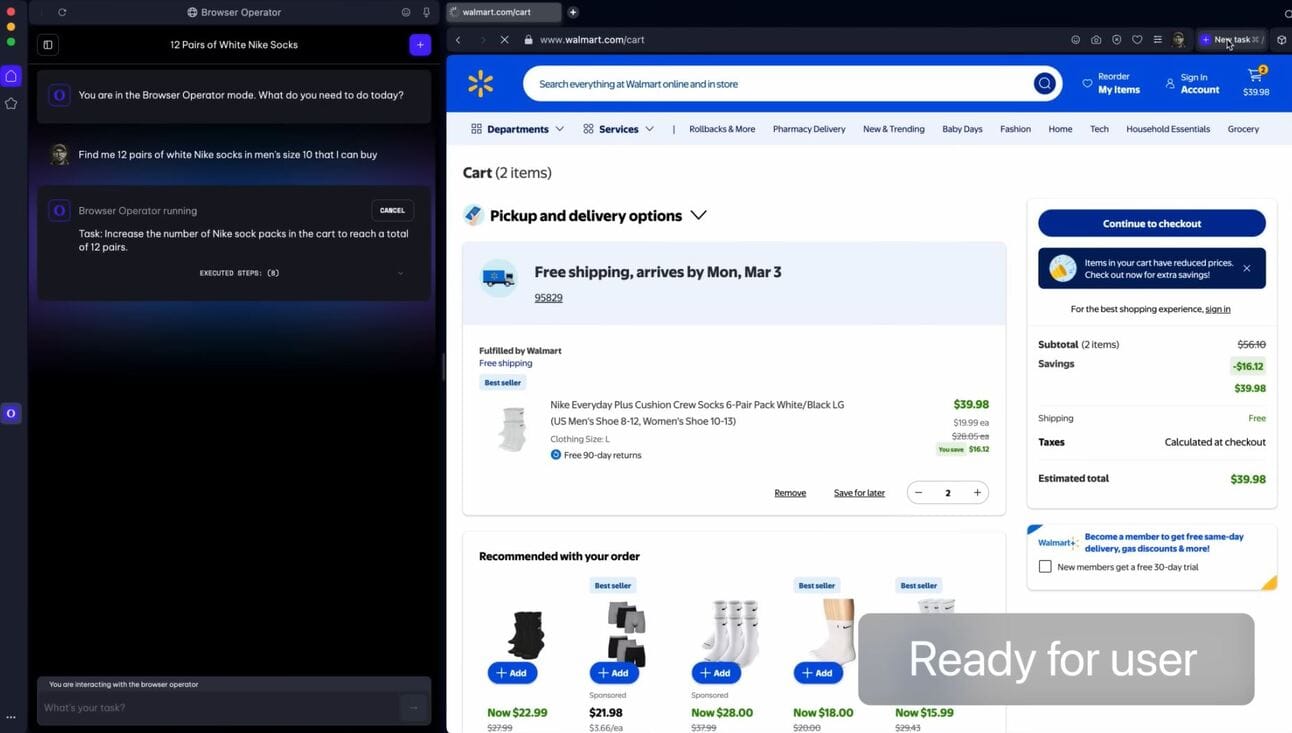Image resolution: width=1292 pixels, height=733 pixels.
Task: Open the cart icon showing $39.98
Action: (x=1256, y=82)
